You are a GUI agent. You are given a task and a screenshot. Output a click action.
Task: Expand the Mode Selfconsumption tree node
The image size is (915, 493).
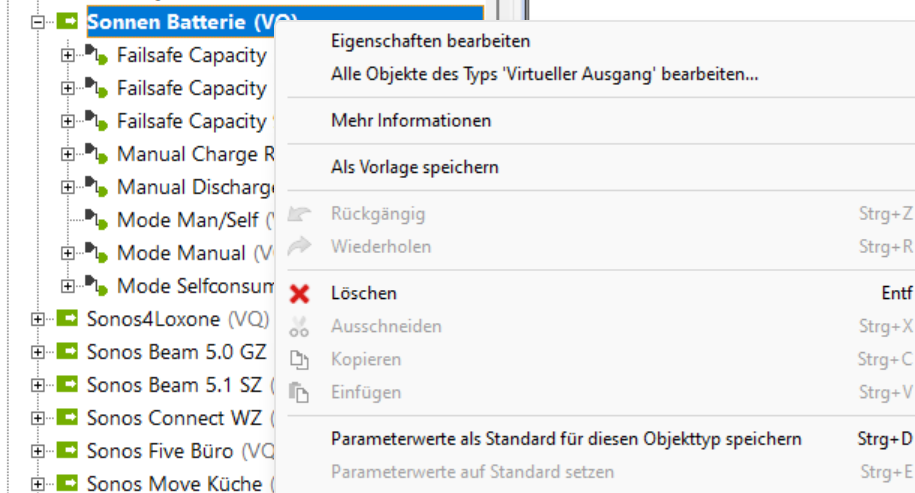(68, 286)
